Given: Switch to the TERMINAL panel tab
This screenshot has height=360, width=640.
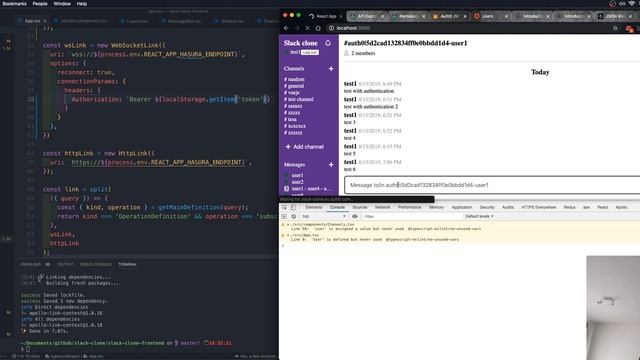Looking at the screenshot, I should [x=127, y=264].
